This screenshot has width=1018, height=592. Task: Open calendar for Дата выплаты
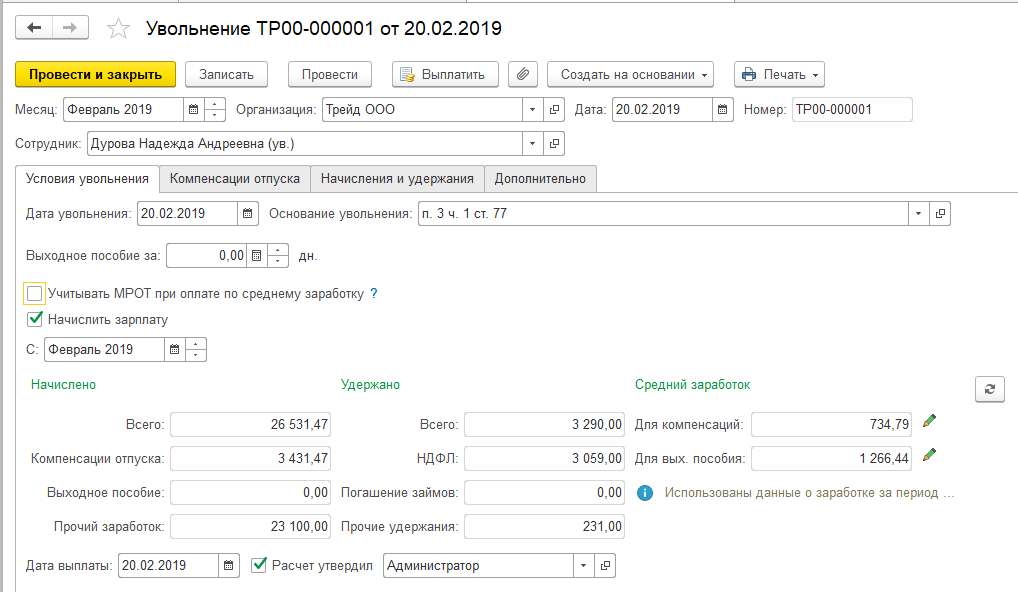pos(229,565)
